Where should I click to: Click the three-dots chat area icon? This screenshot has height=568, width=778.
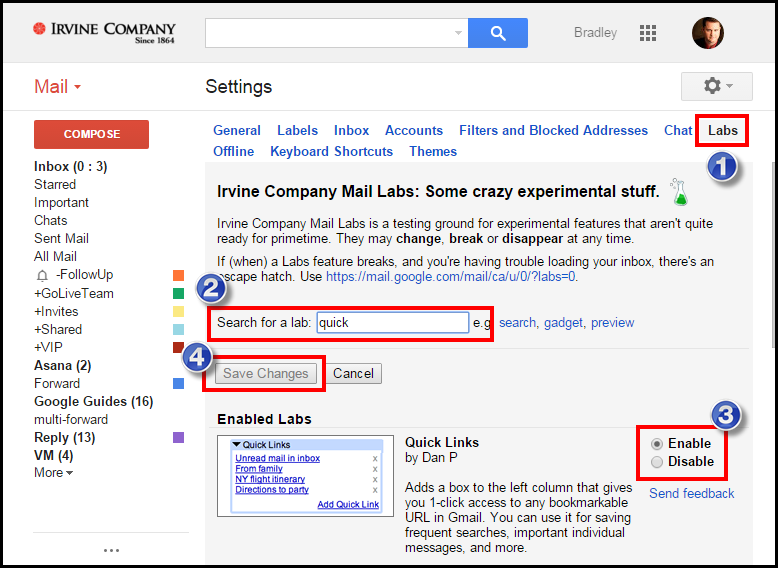[x=111, y=550]
